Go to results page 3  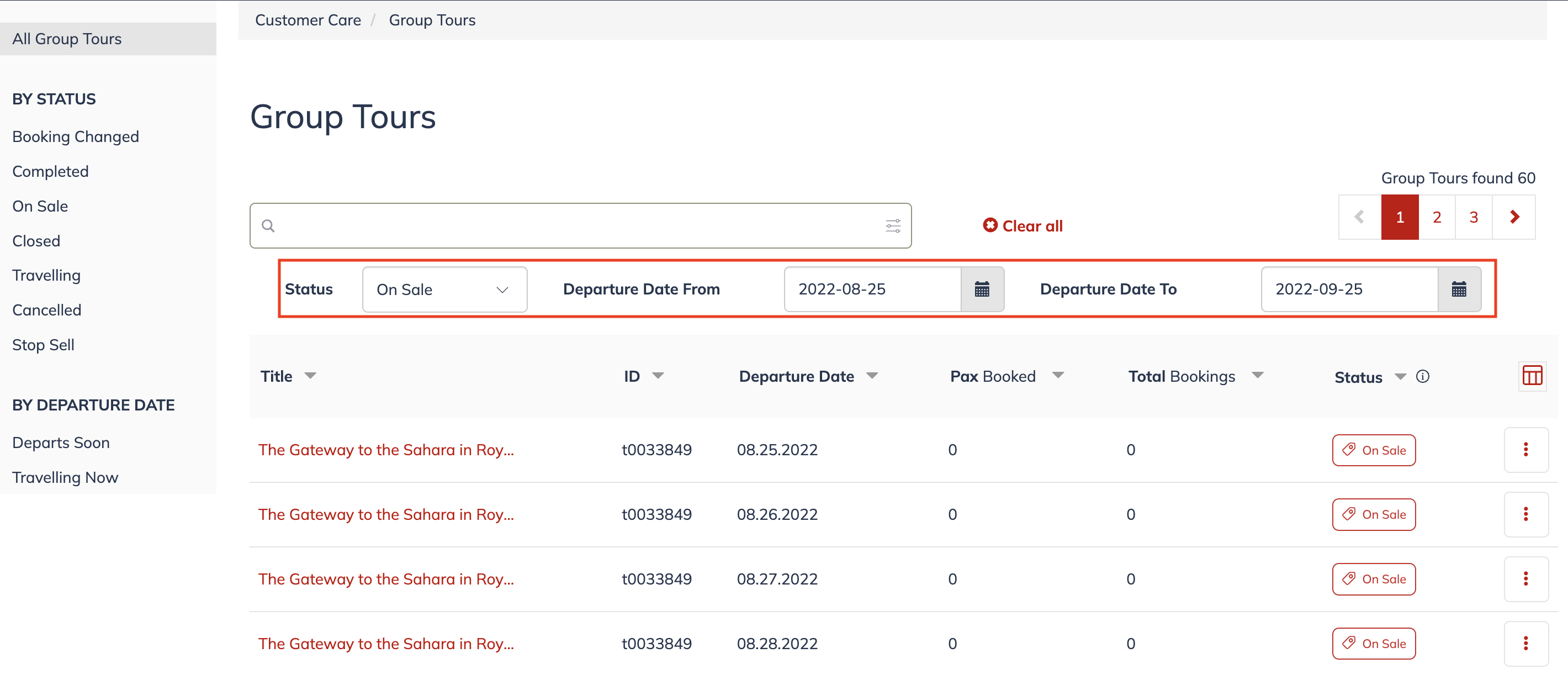coord(1474,217)
